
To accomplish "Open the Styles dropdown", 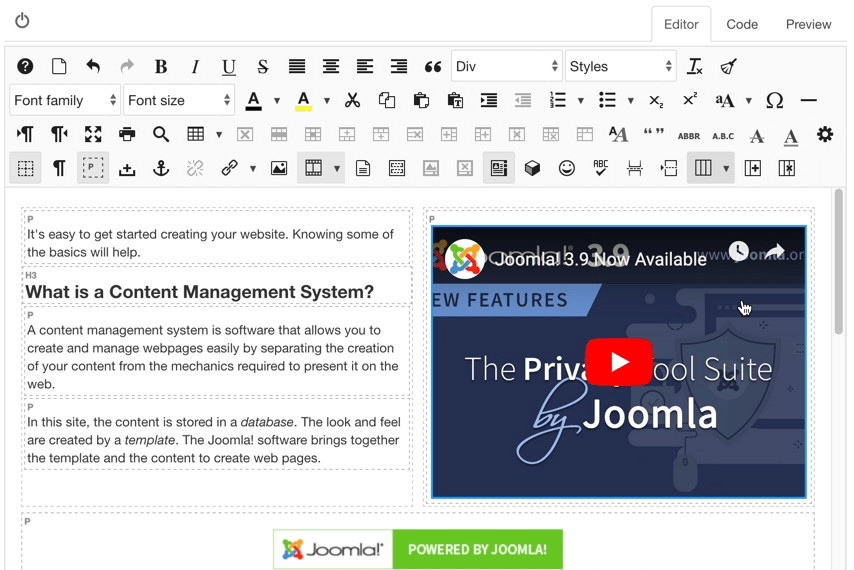I will 620,66.
